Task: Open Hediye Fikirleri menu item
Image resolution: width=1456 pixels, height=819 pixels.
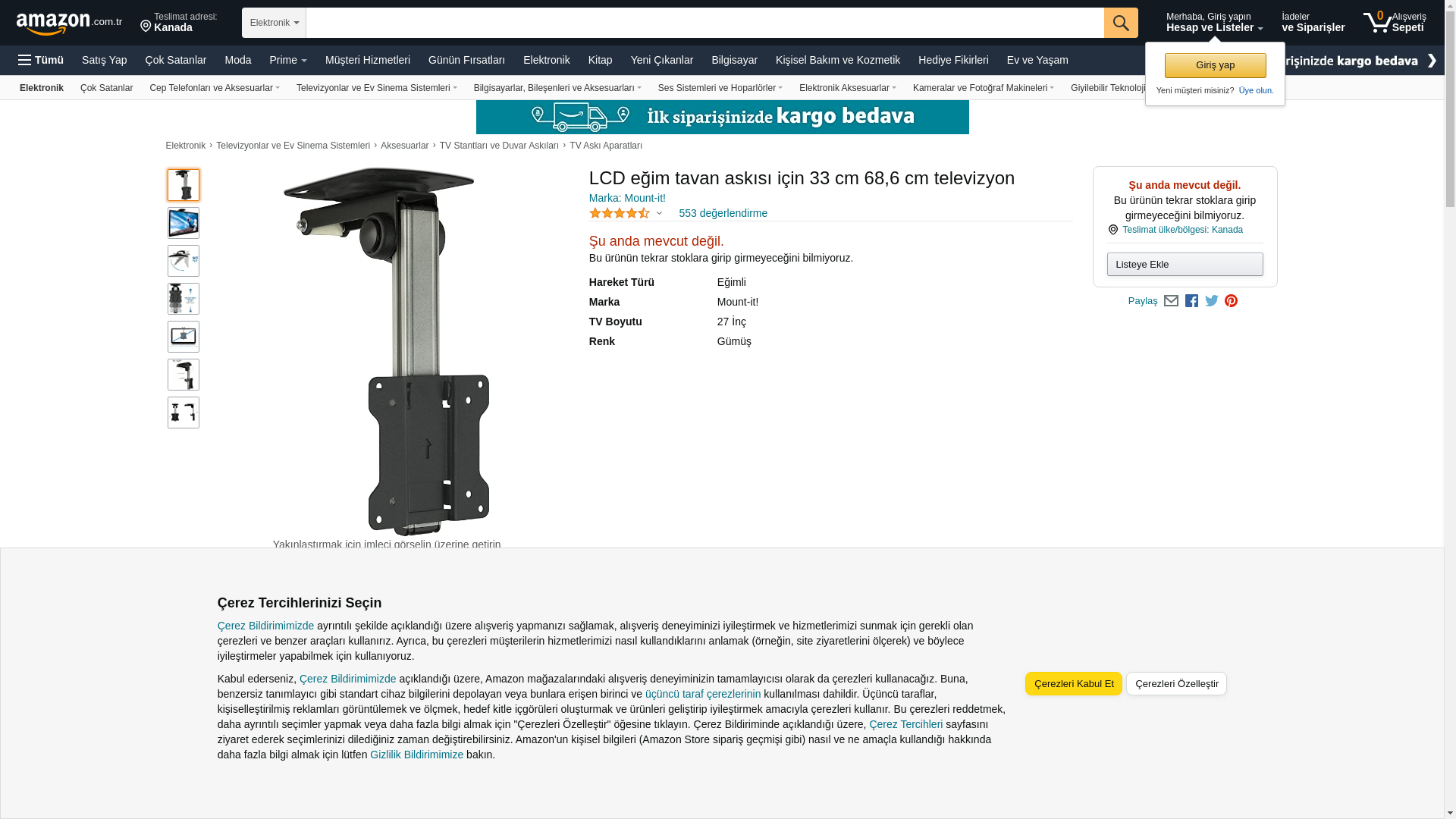Action: coord(952,60)
